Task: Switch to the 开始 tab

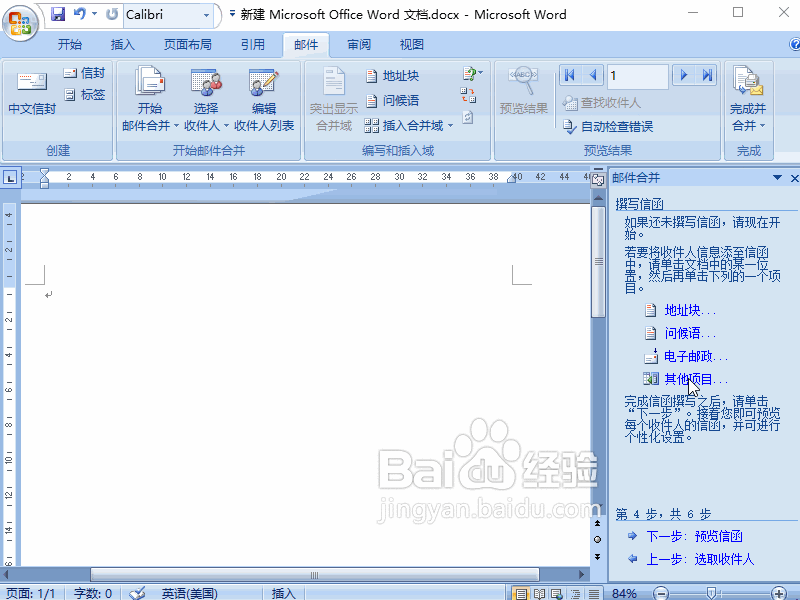Action: click(x=69, y=45)
